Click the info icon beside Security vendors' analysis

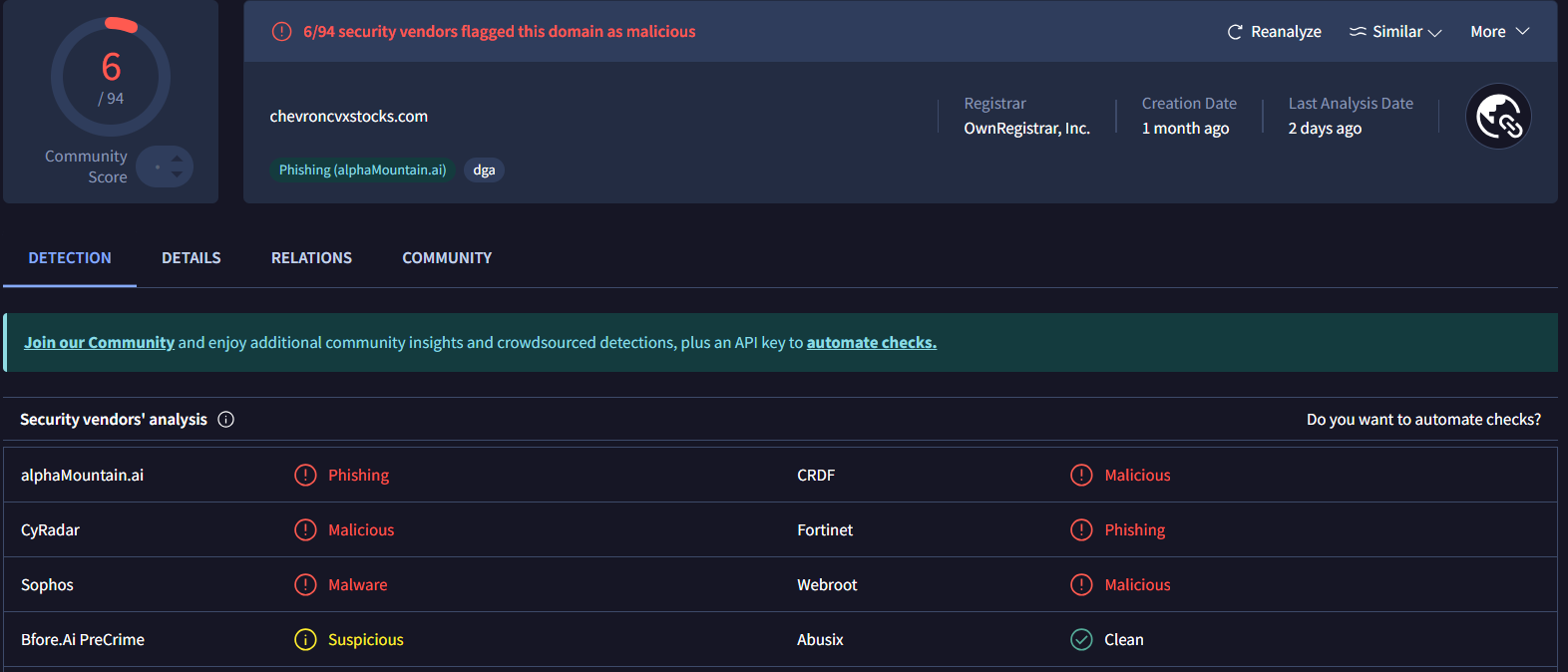pyautogui.click(x=226, y=420)
